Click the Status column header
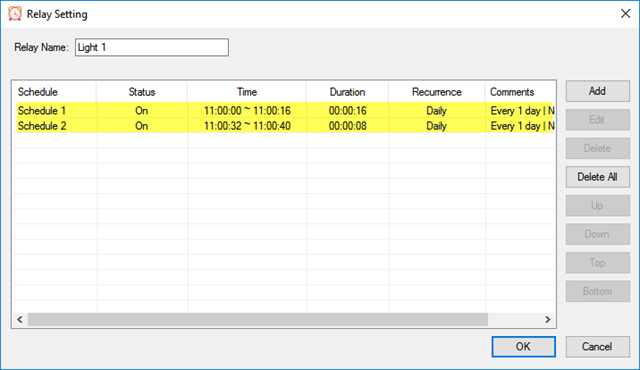The image size is (640, 370). pos(142,92)
